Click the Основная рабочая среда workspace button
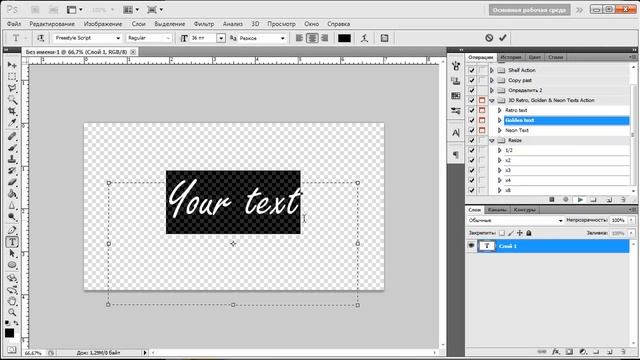The width and height of the screenshot is (640, 360). click(x=529, y=10)
